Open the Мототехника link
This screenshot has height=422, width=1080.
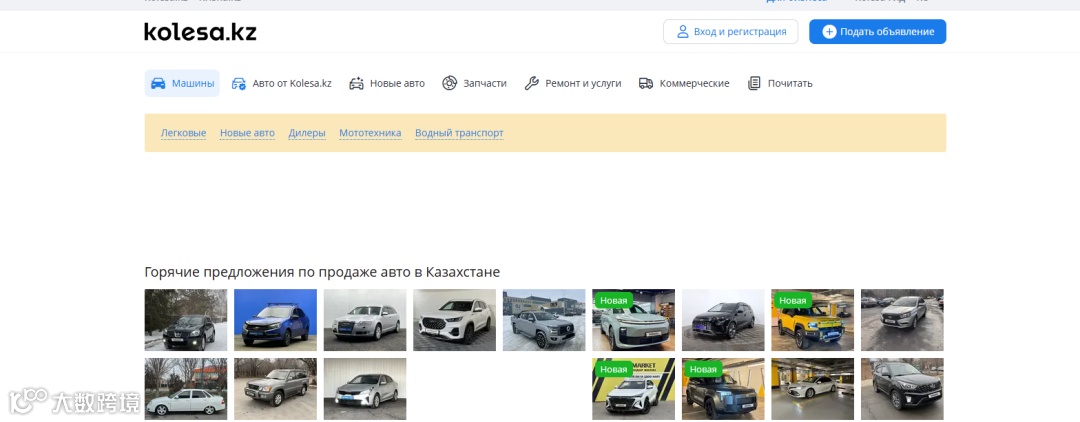pyautogui.click(x=370, y=133)
